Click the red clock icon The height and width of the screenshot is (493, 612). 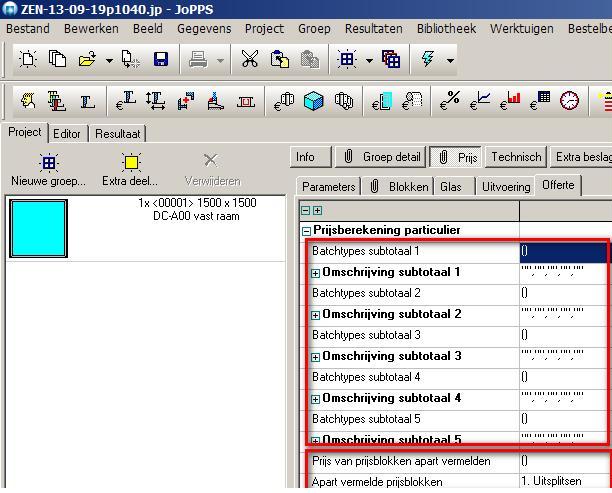coord(569,101)
